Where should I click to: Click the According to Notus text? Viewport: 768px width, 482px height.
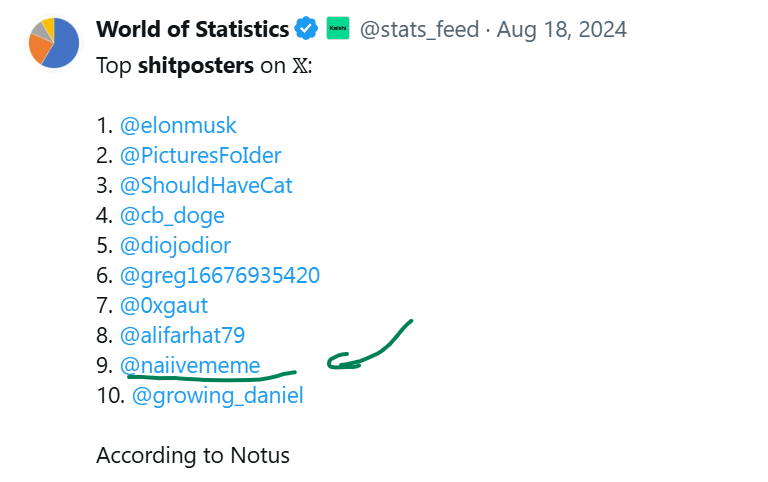(x=193, y=456)
